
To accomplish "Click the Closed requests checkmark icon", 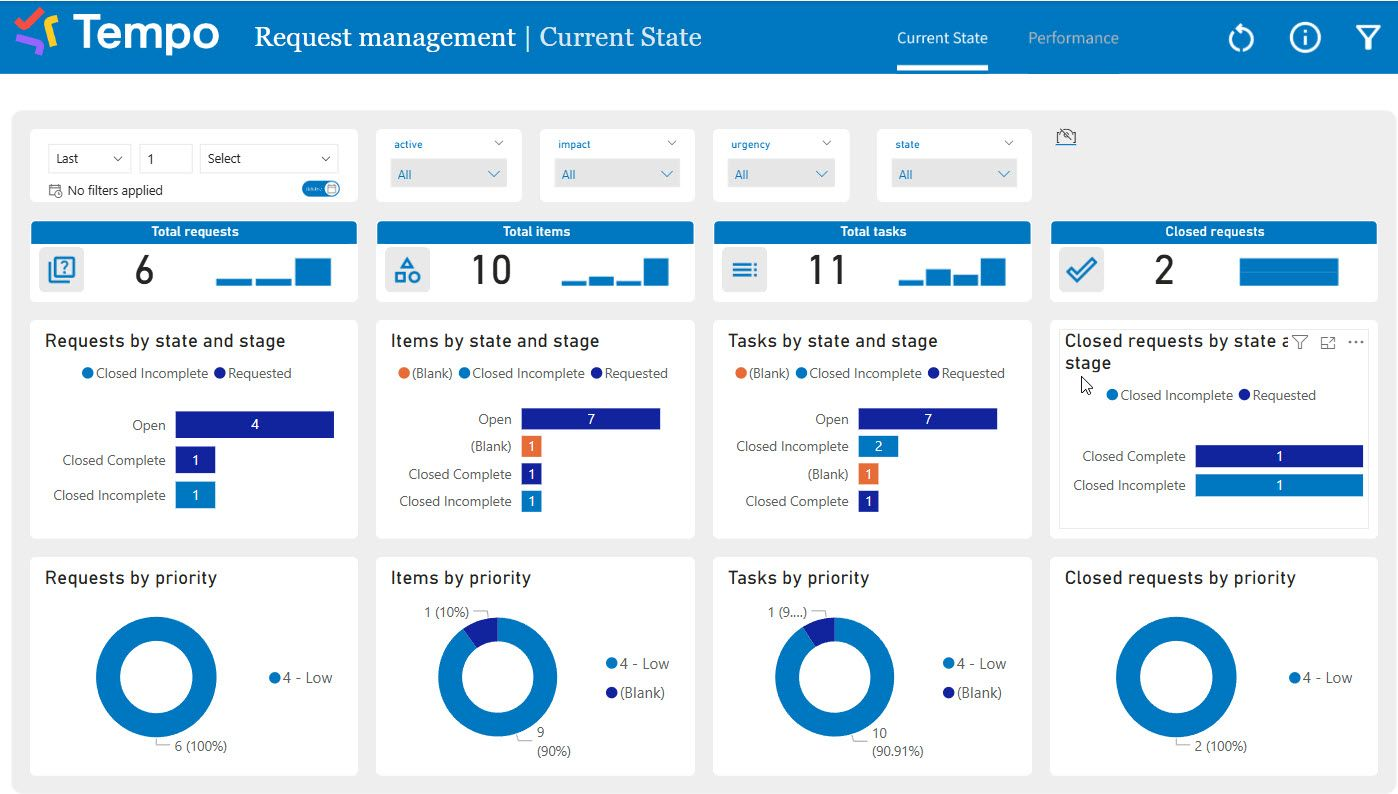I will (x=1081, y=270).
